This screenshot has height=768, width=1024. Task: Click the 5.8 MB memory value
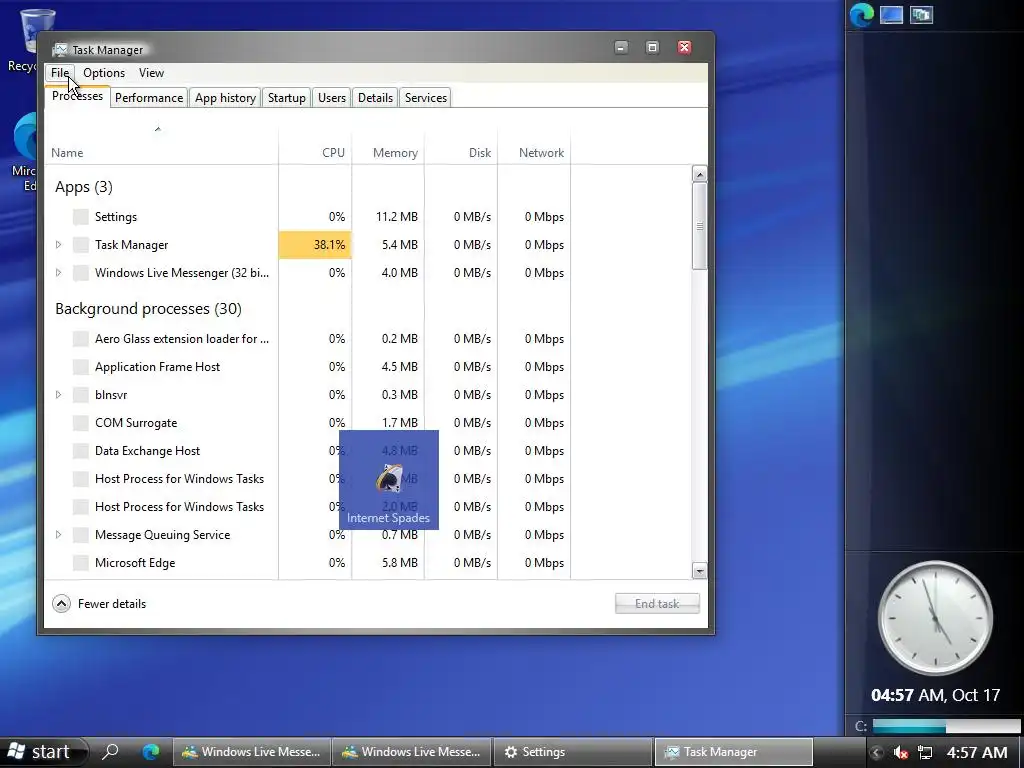399,563
